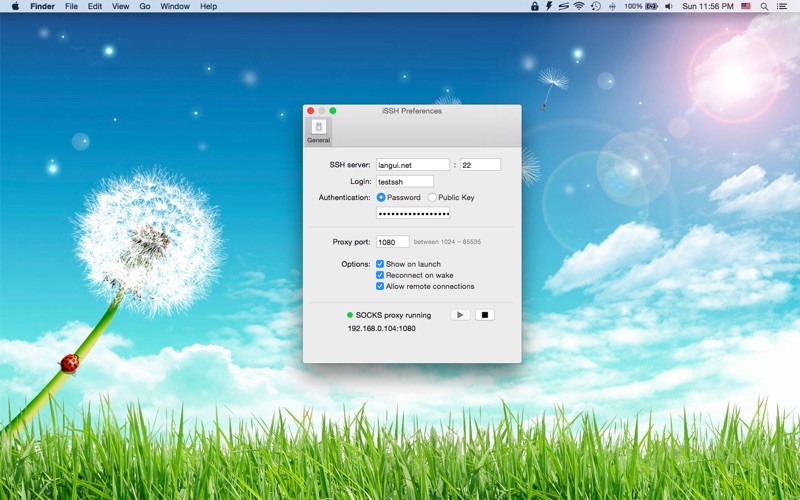800x500 pixels.
Task: Uncheck Show on launch option
Action: click(380, 264)
